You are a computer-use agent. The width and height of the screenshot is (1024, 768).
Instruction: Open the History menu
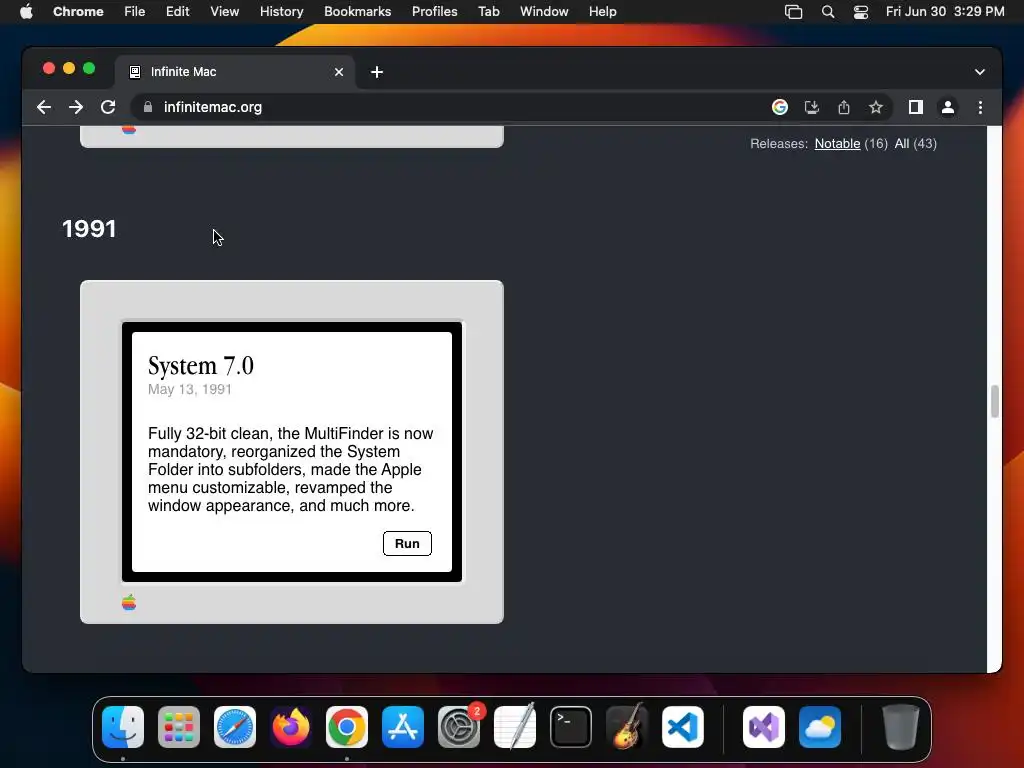281,12
